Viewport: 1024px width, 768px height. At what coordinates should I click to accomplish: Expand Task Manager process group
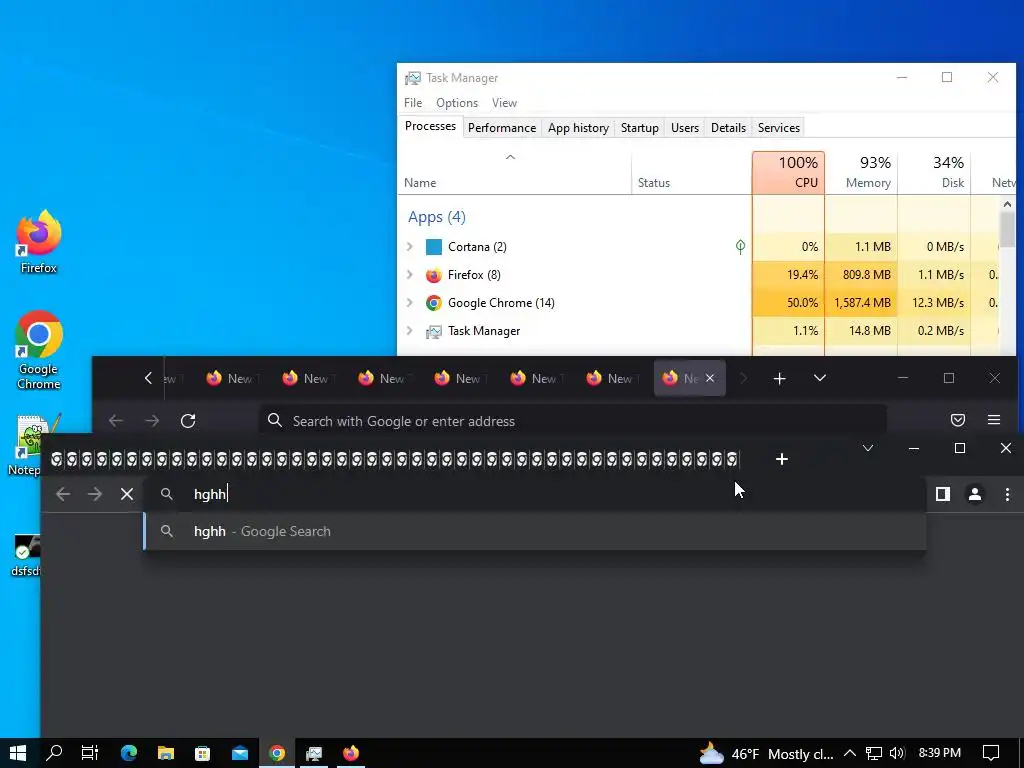(409, 330)
